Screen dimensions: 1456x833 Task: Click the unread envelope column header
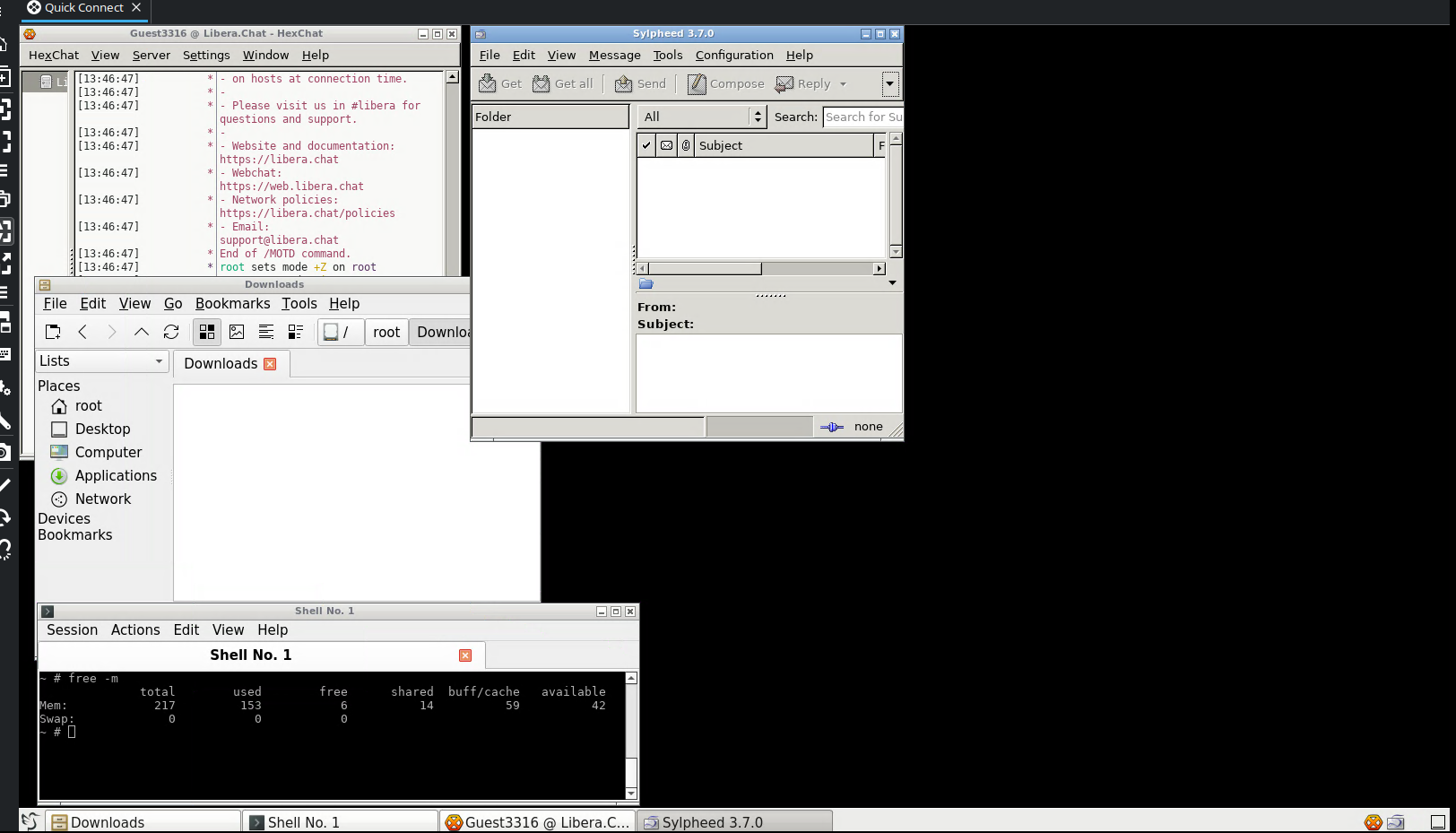click(x=666, y=145)
